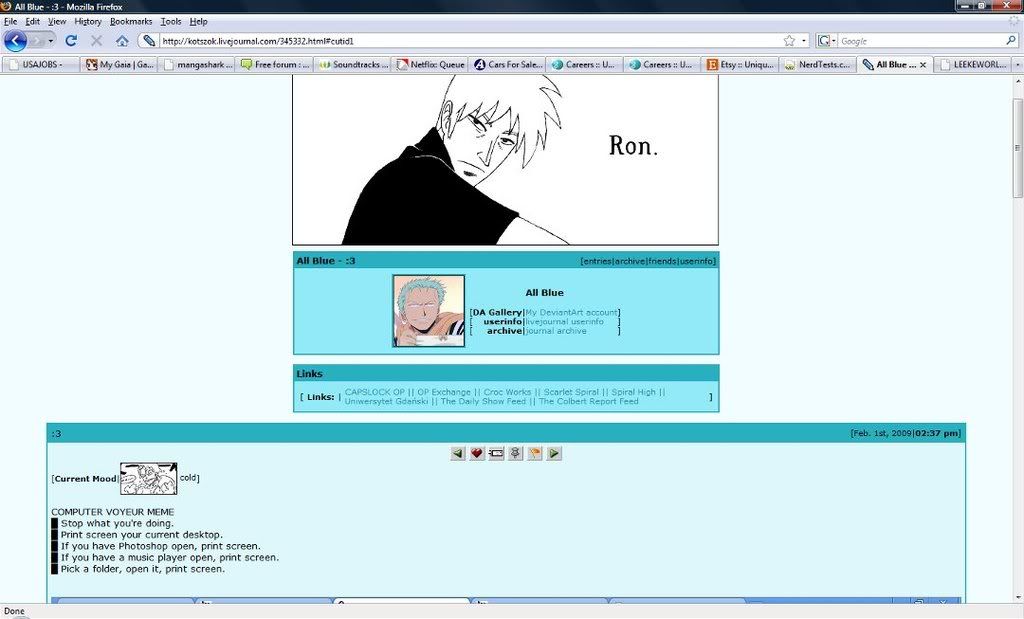Screen dimensions: 1024x619
Task: Switch to the Netflix: Queue tab
Action: tap(430, 65)
